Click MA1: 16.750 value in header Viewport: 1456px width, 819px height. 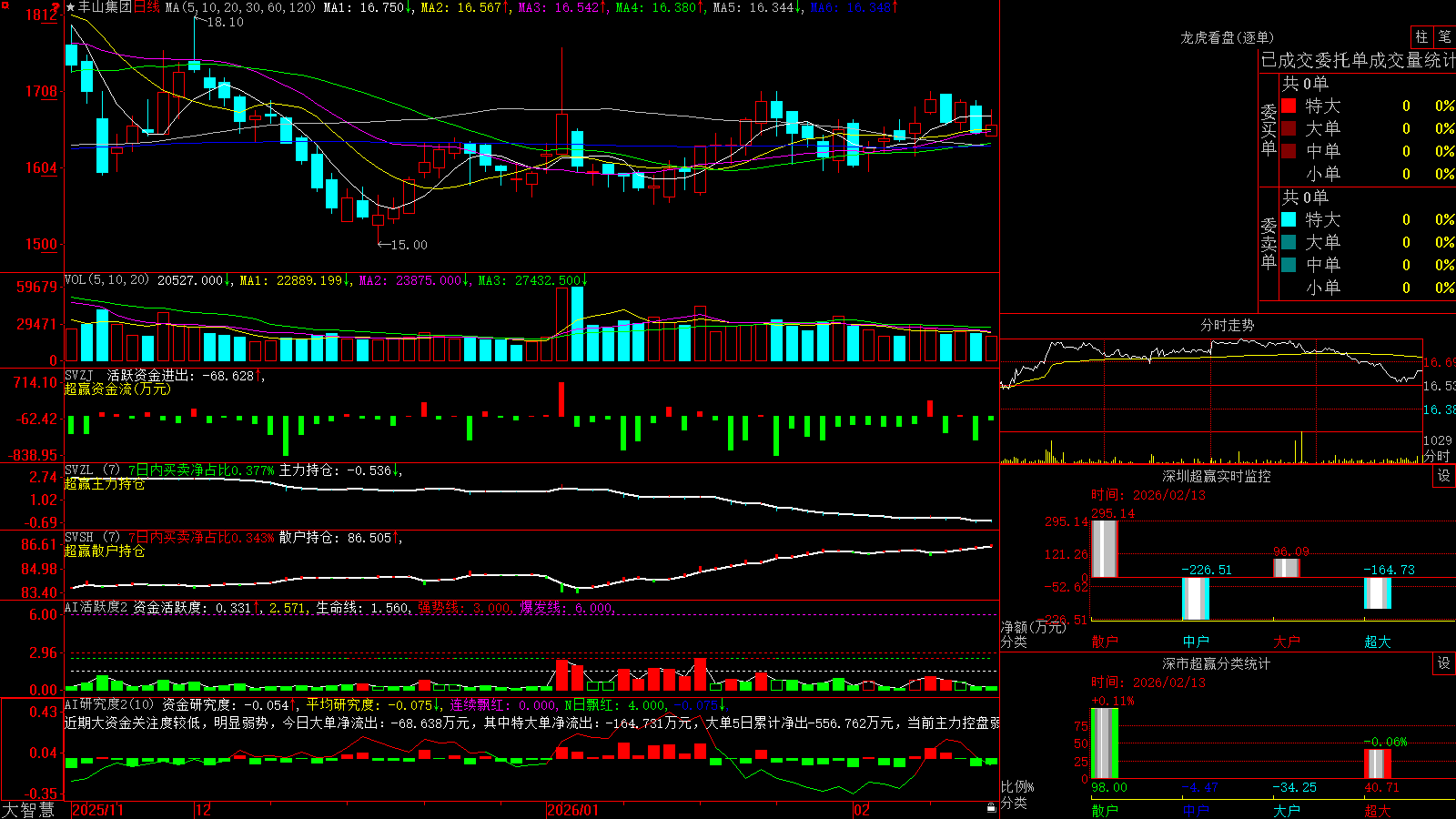coord(368,7)
